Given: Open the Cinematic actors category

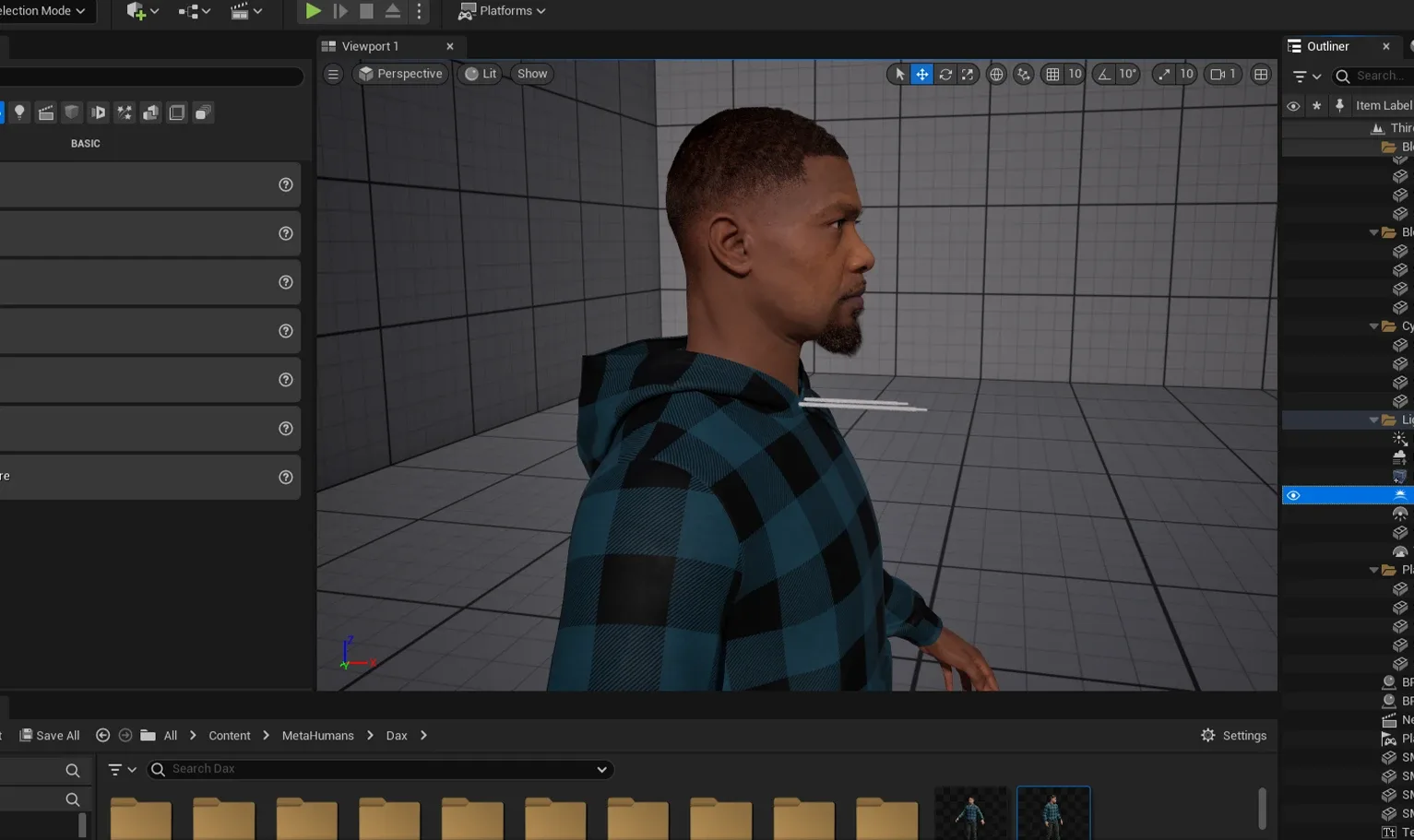Looking at the screenshot, I should 46,112.
